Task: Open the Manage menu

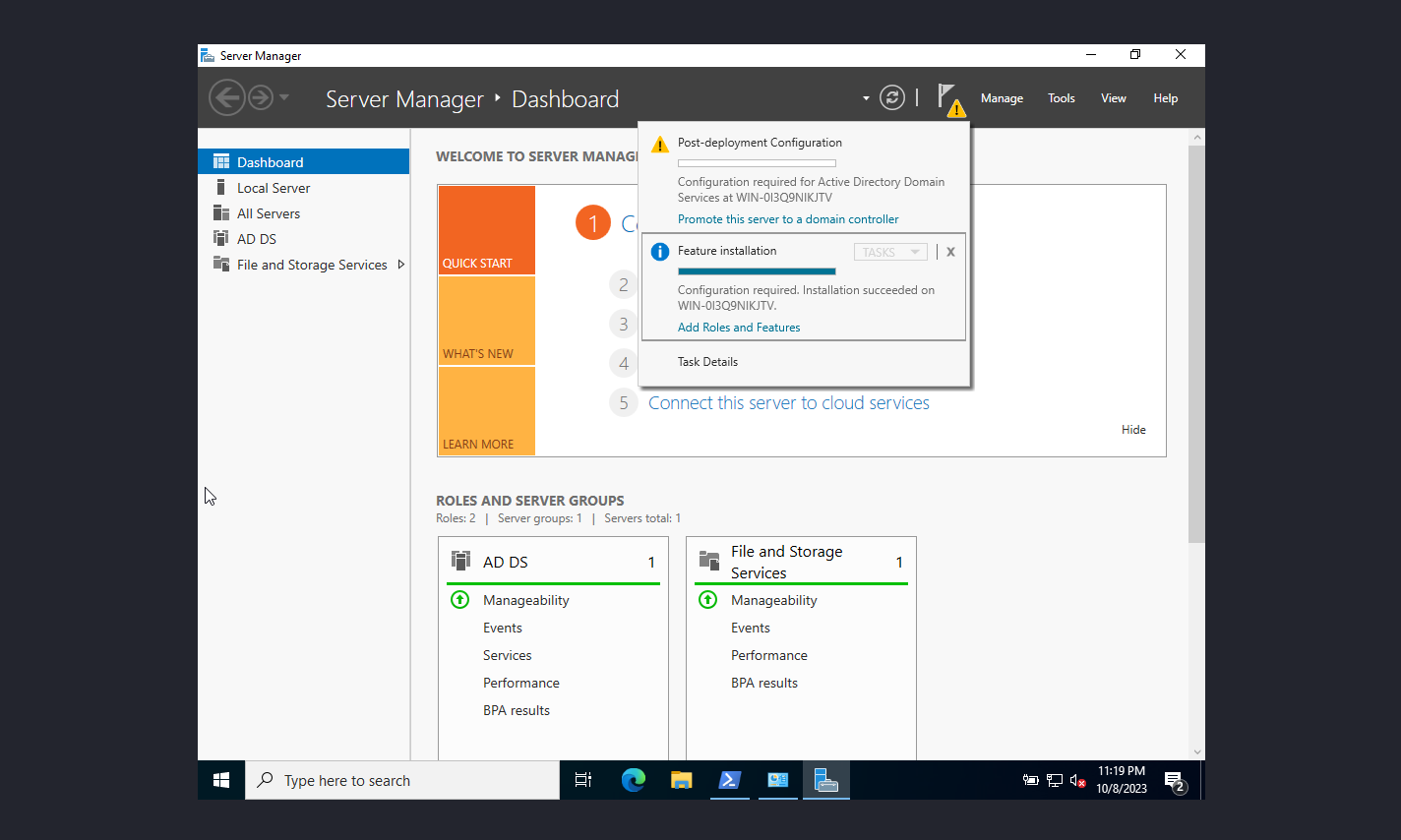Action: 1002,98
